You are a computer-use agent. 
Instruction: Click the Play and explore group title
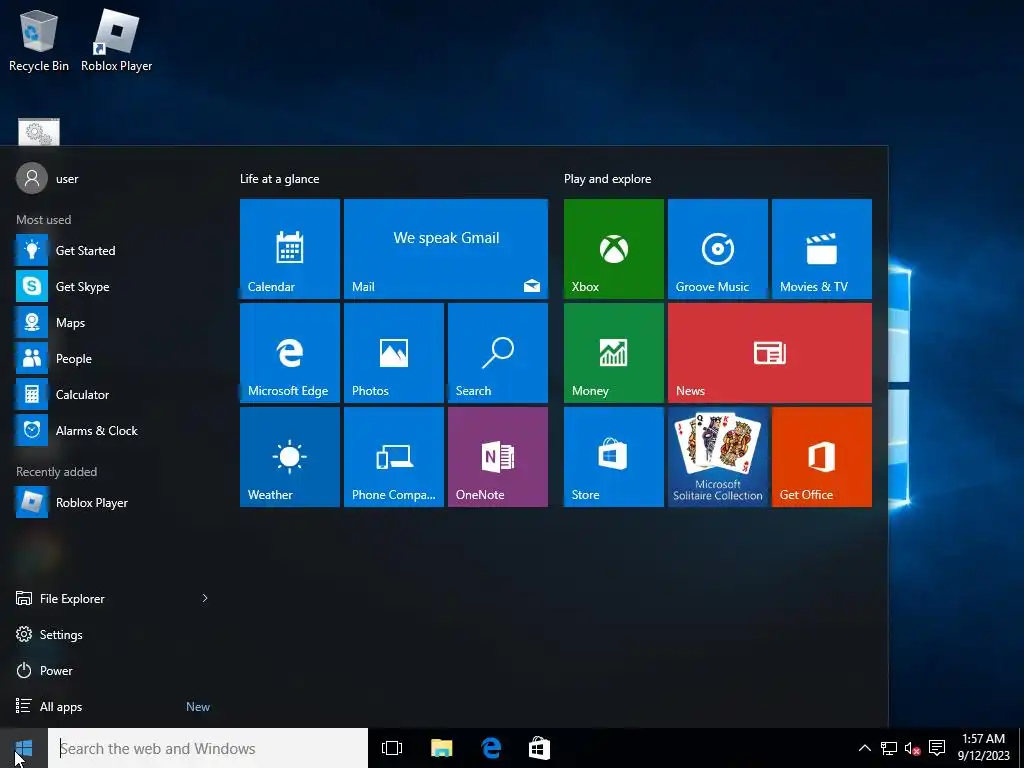coord(607,178)
